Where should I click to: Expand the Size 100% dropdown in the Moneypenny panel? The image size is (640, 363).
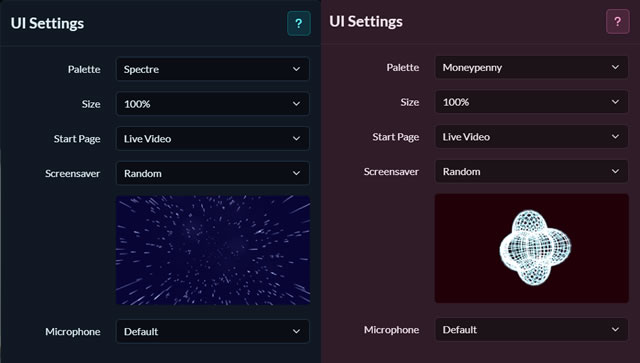pyautogui.click(x=531, y=102)
